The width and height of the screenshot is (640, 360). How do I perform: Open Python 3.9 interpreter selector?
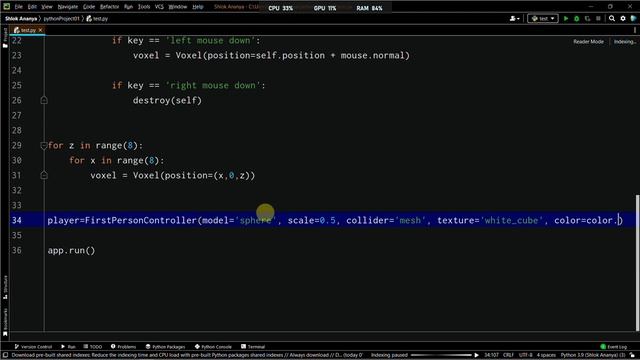pyautogui.click(x=593, y=355)
